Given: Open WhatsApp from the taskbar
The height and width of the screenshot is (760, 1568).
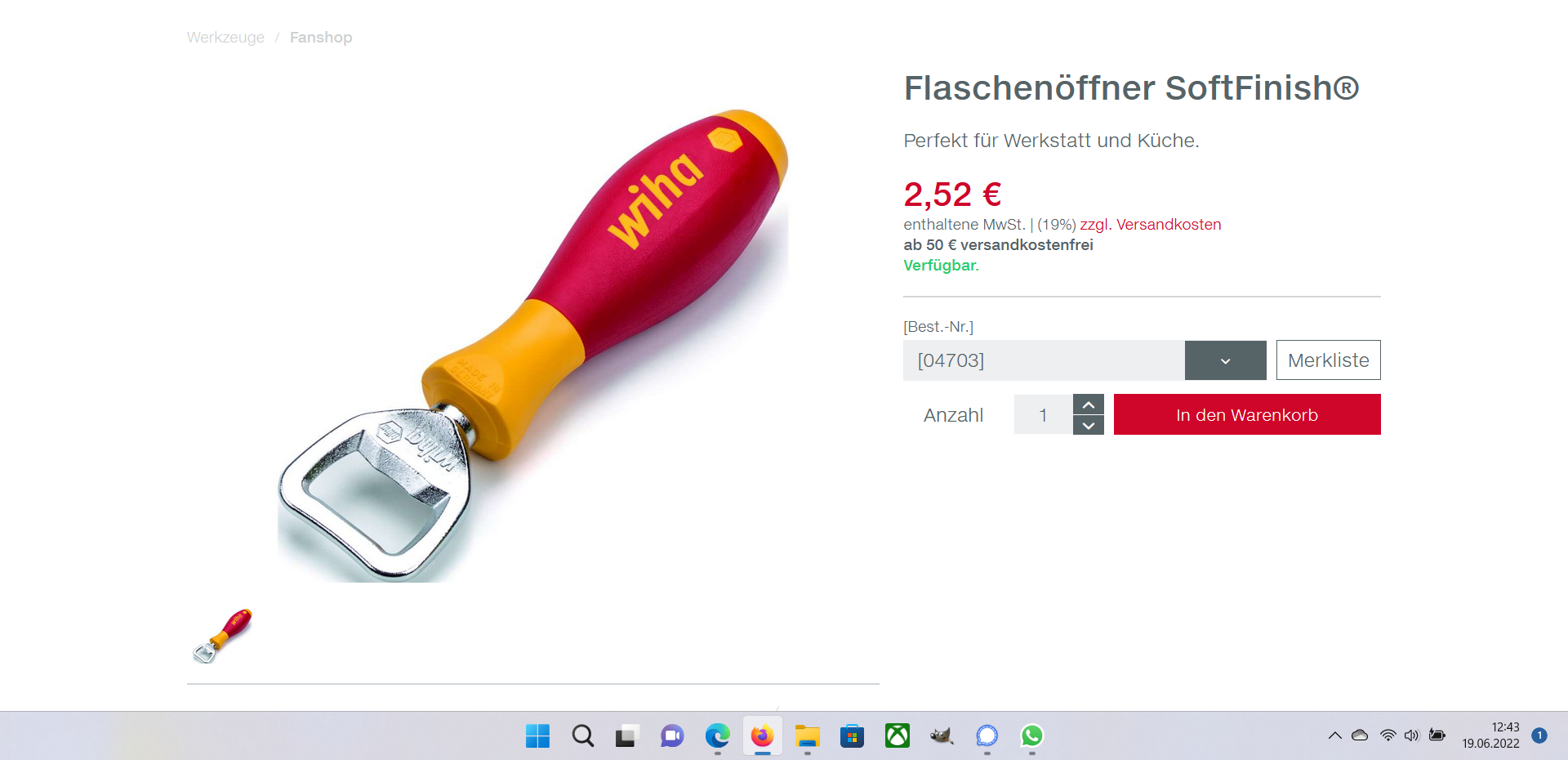Looking at the screenshot, I should pos(1031,736).
